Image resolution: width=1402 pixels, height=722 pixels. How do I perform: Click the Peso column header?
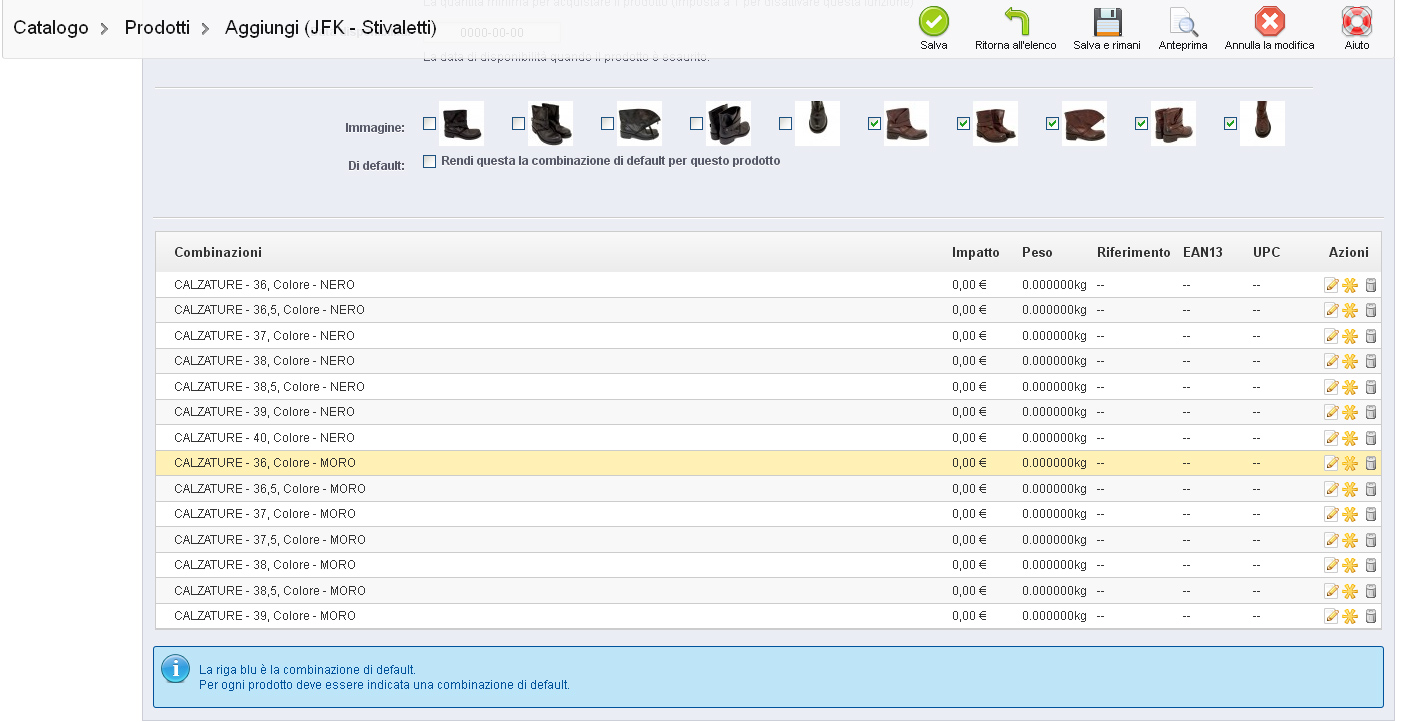click(x=1037, y=252)
